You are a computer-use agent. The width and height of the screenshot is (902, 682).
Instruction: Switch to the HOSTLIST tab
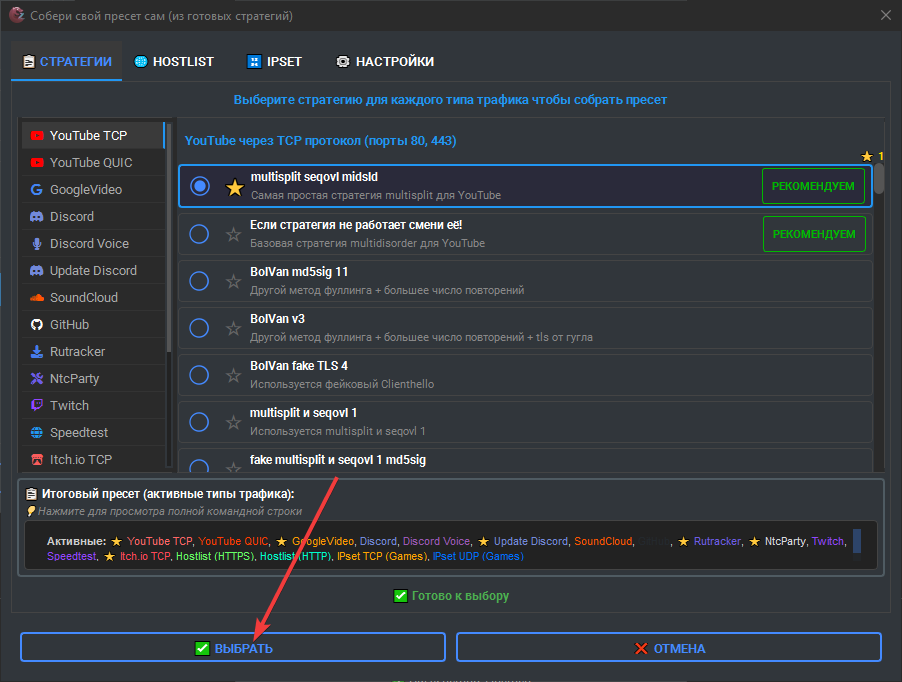click(x=174, y=62)
